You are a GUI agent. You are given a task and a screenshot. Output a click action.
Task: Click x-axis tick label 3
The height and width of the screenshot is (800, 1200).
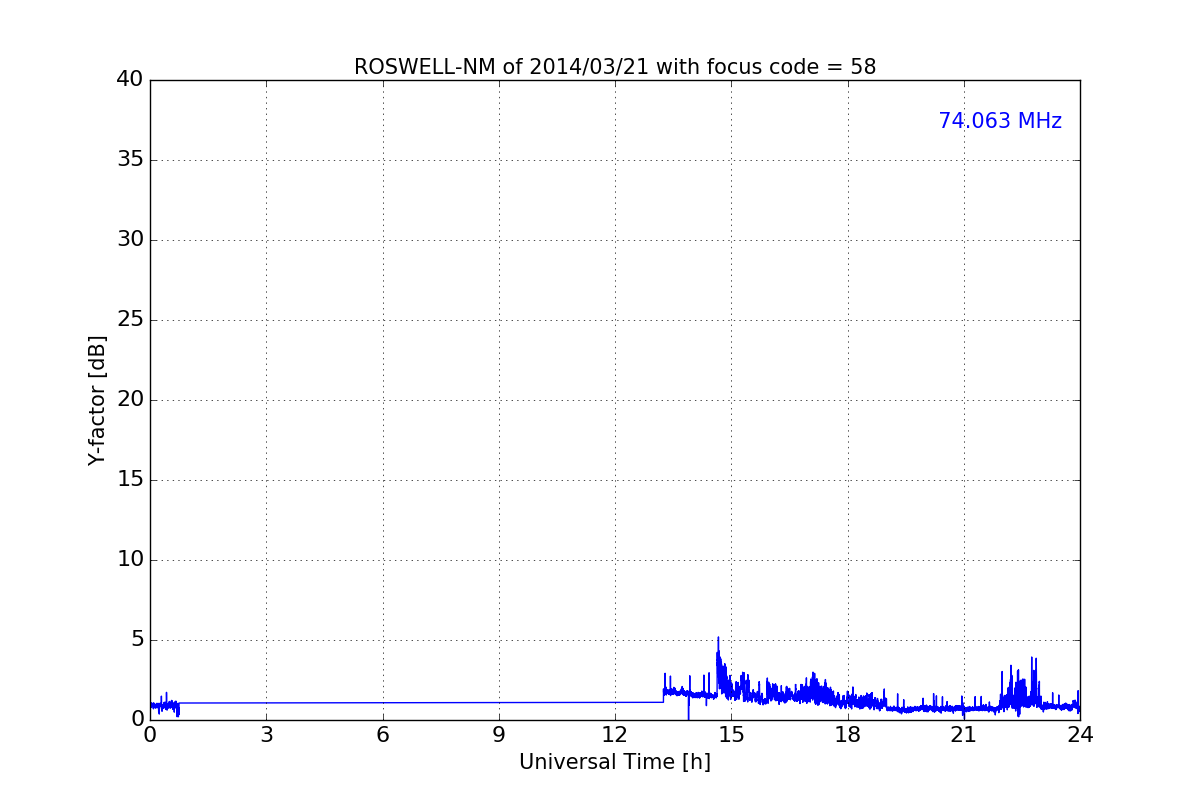[266, 735]
